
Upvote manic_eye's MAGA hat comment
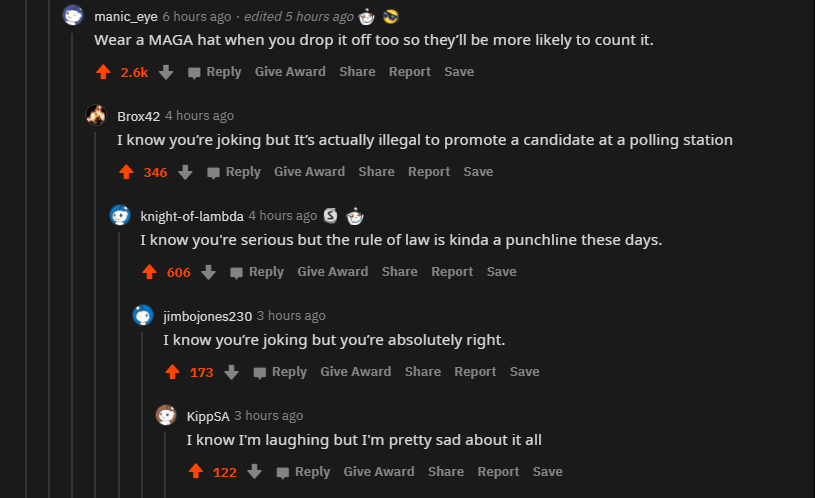pyautogui.click(x=103, y=72)
